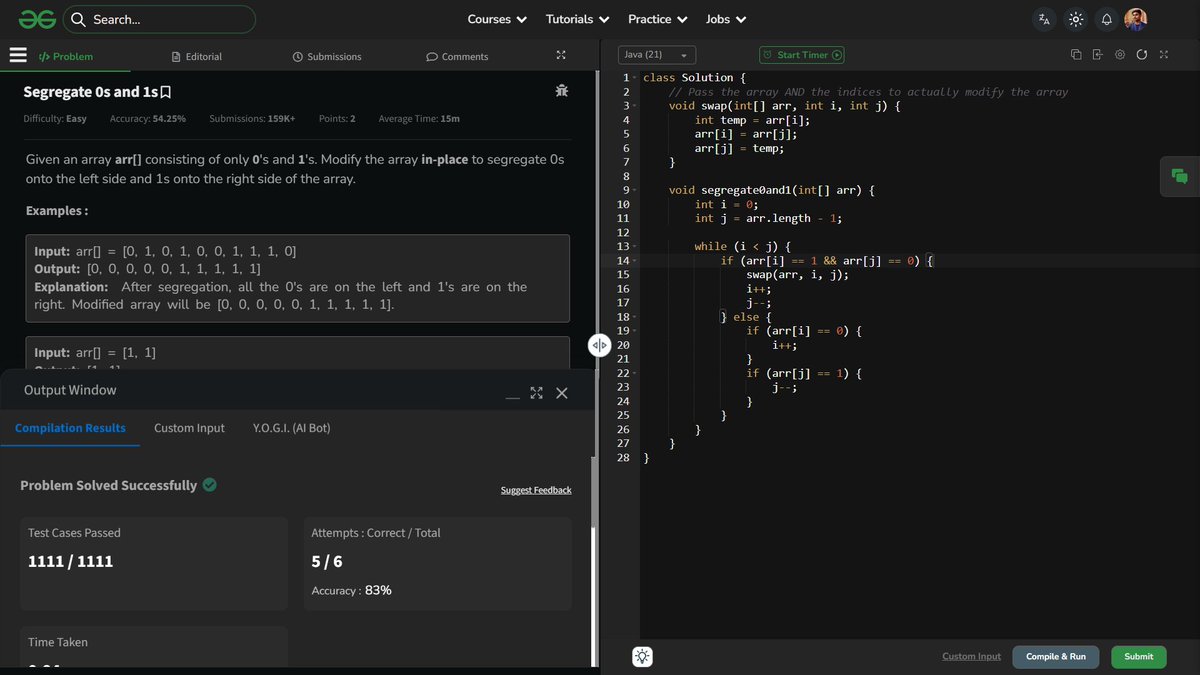Open the Tutorials dropdown
Screen dimensions: 1200x675
pyautogui.click(x=577, y=18)
